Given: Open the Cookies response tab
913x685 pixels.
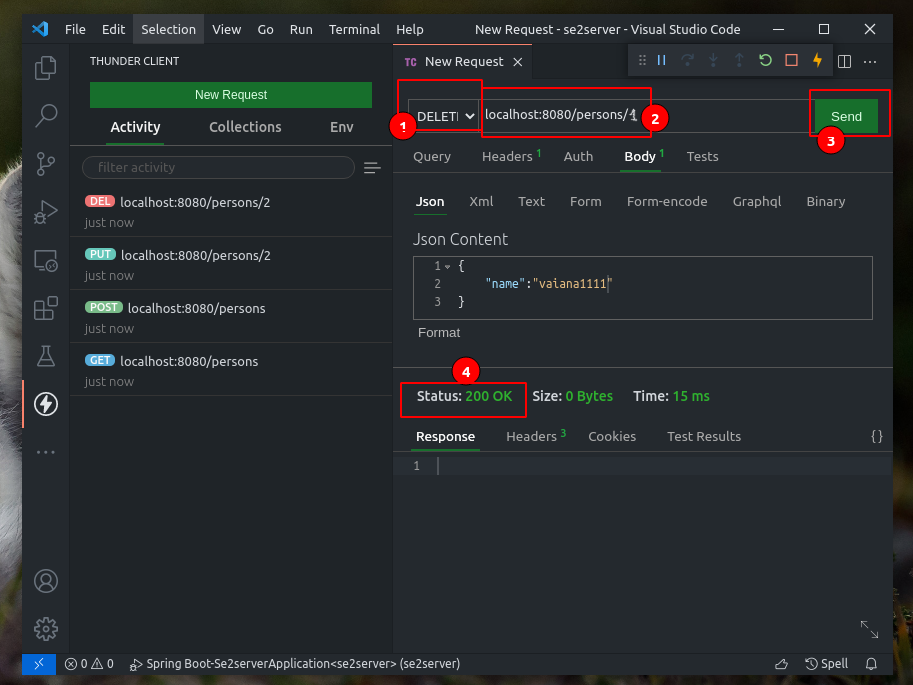Looking at the screenshot, I should [611, 436].
